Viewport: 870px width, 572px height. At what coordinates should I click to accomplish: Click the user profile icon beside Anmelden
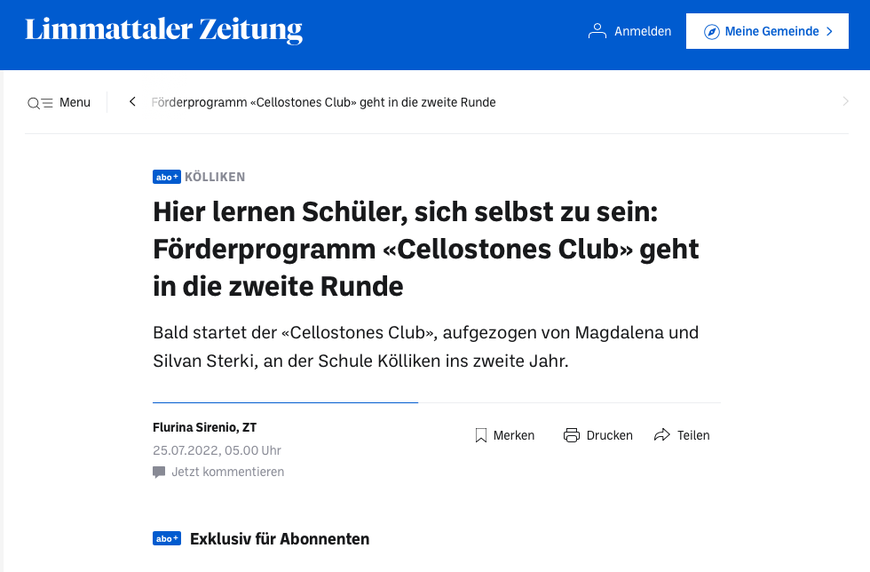click(x=597, y=31)
